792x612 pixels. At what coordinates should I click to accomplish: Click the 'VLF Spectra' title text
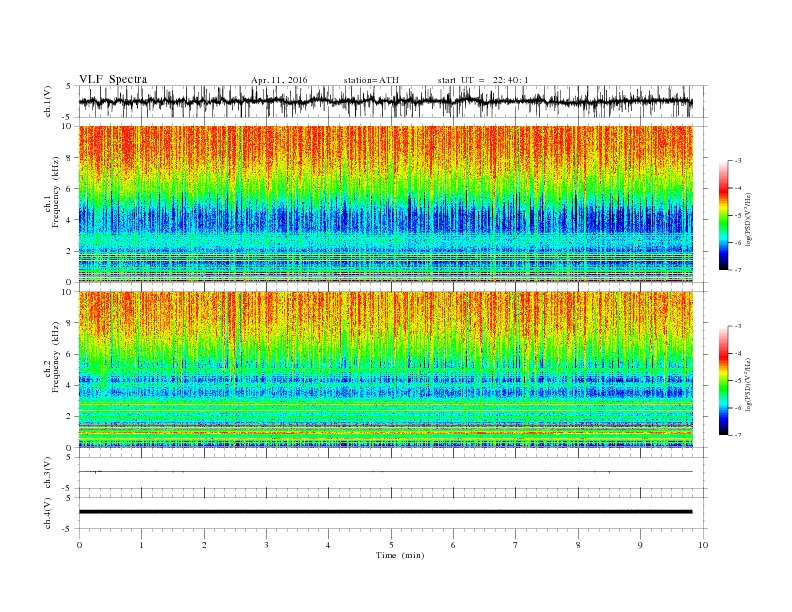113,79
